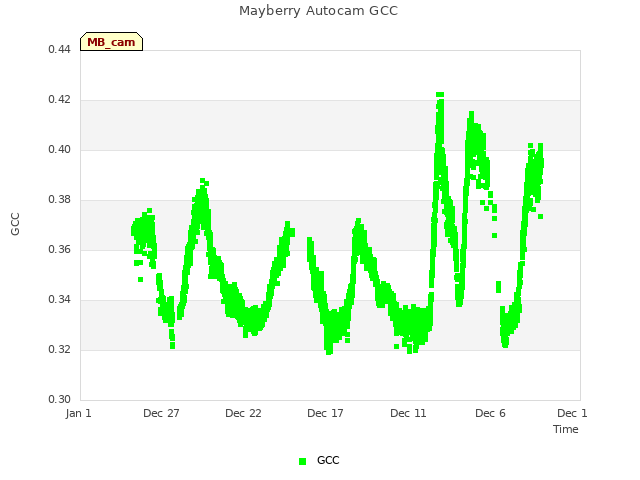This screenshot has height=480, width=640.
Task: Click the 0.32 y-axis value
Action: coord(60,349)
